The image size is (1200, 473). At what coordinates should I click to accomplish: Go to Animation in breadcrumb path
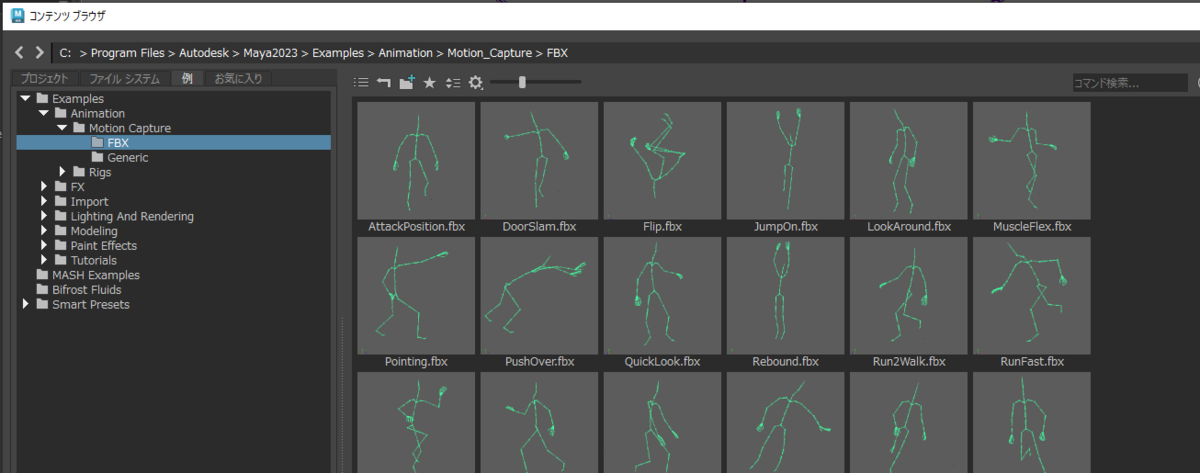click(405, 52)
